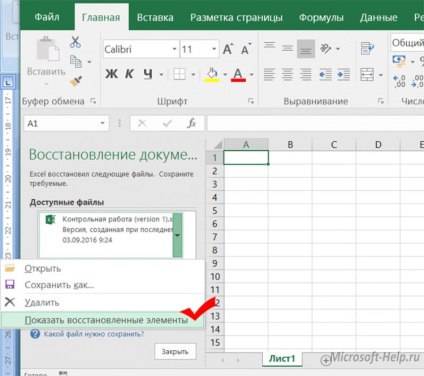
Task: Switch to the Формулы tab
Action: click(321, 17)
